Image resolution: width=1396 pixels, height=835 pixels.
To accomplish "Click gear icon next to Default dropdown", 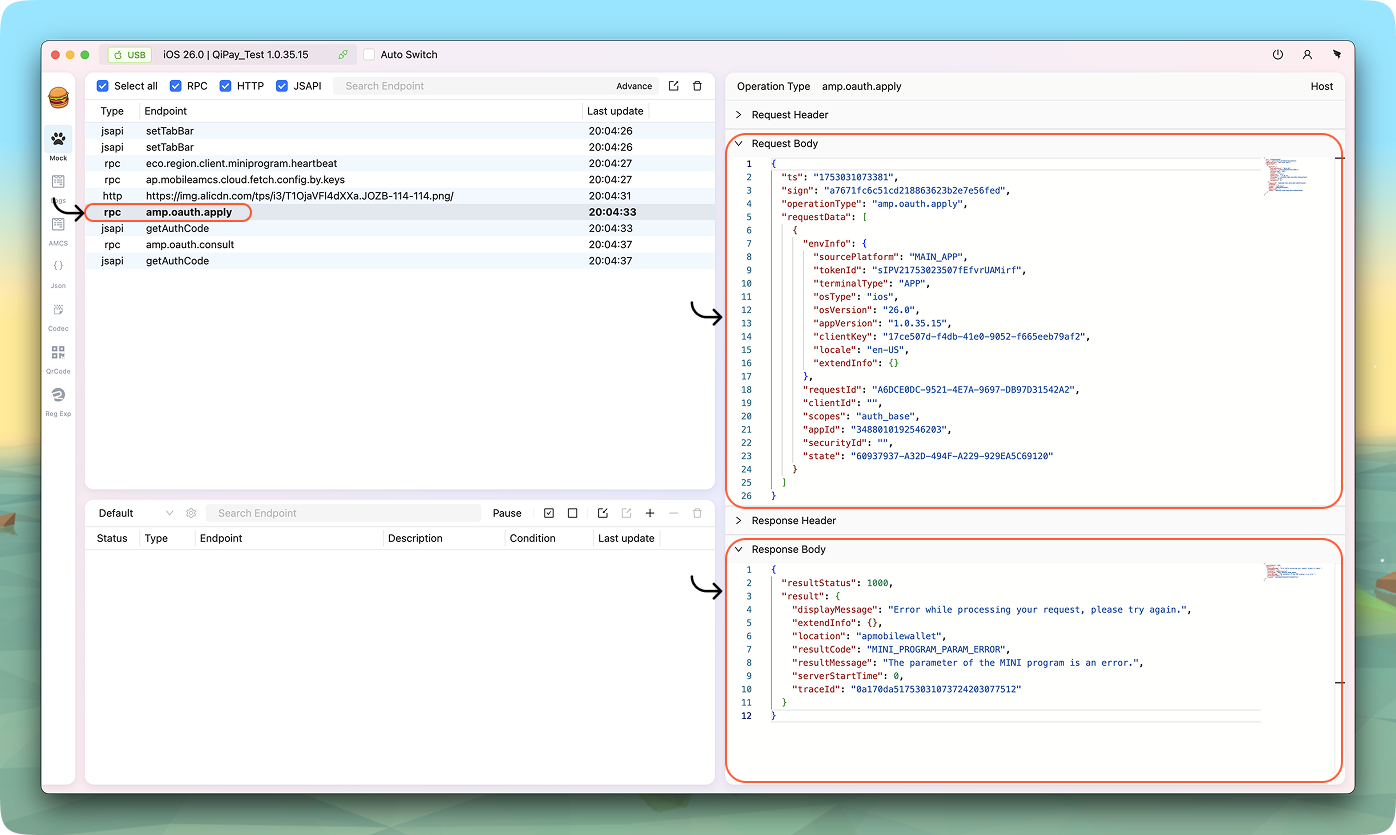I will (191, 513).
